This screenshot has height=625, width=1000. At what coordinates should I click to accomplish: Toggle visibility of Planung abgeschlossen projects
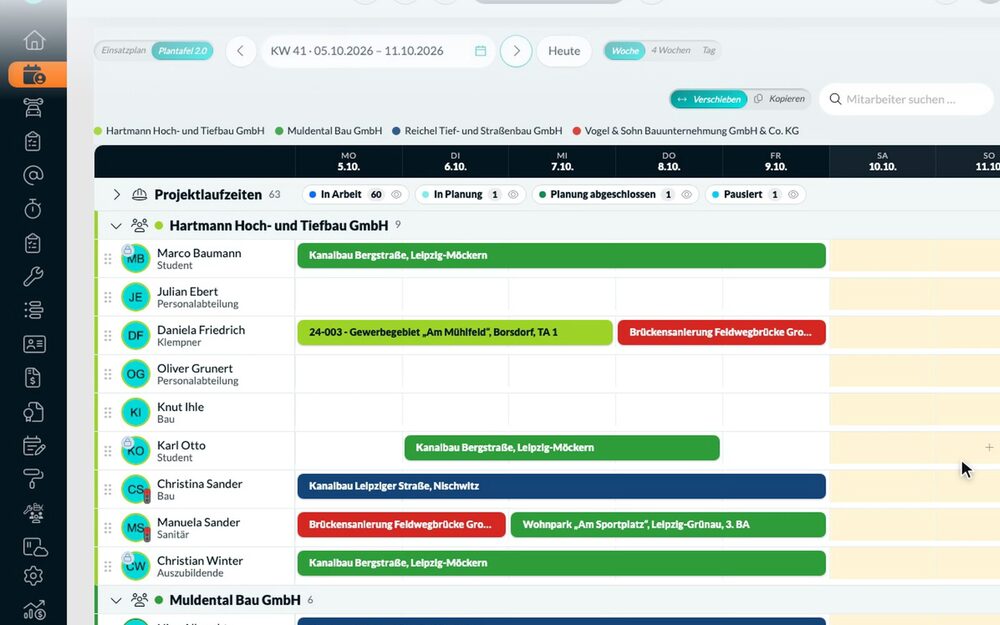point(686,195)
